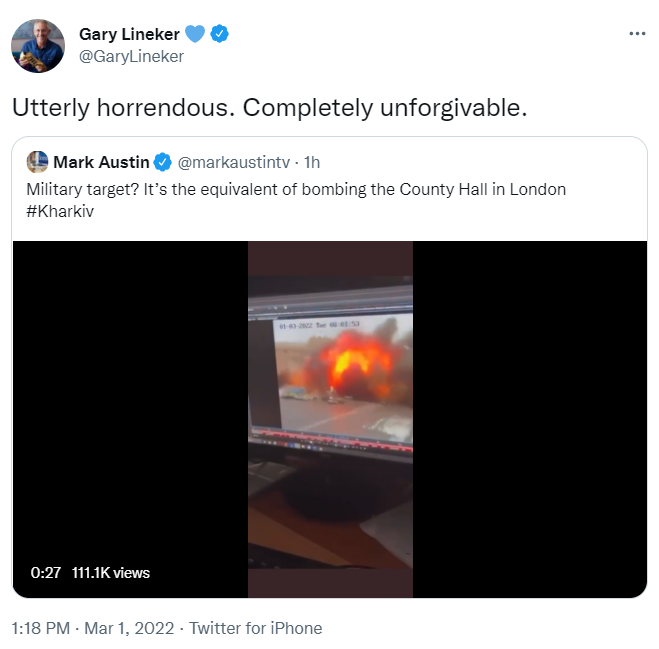Click the 1:18 PM tweet time
659x649 pixels.
coord(41,628)
